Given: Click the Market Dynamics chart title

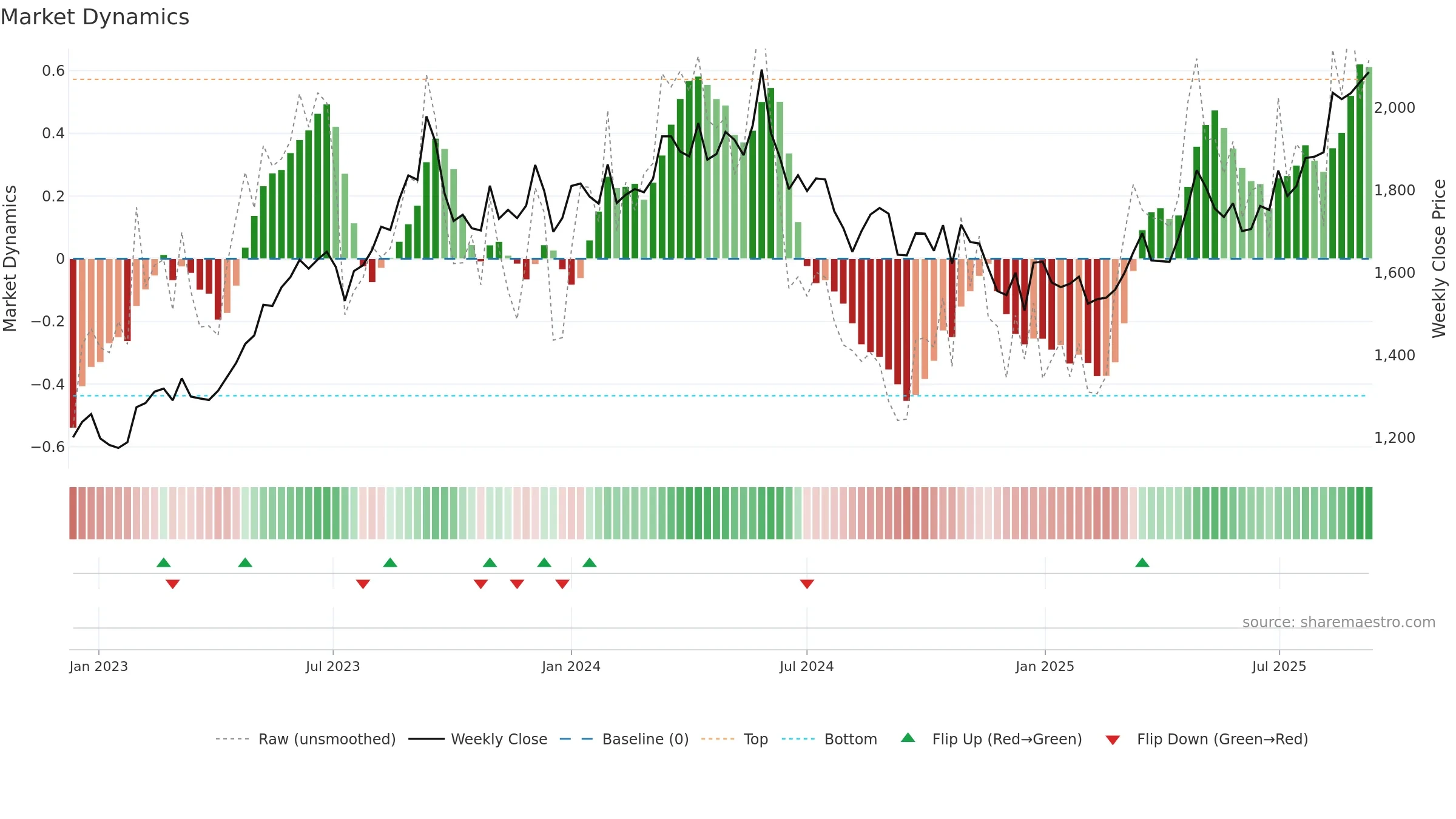Looking at the screenshot, I should click(95, 17).
